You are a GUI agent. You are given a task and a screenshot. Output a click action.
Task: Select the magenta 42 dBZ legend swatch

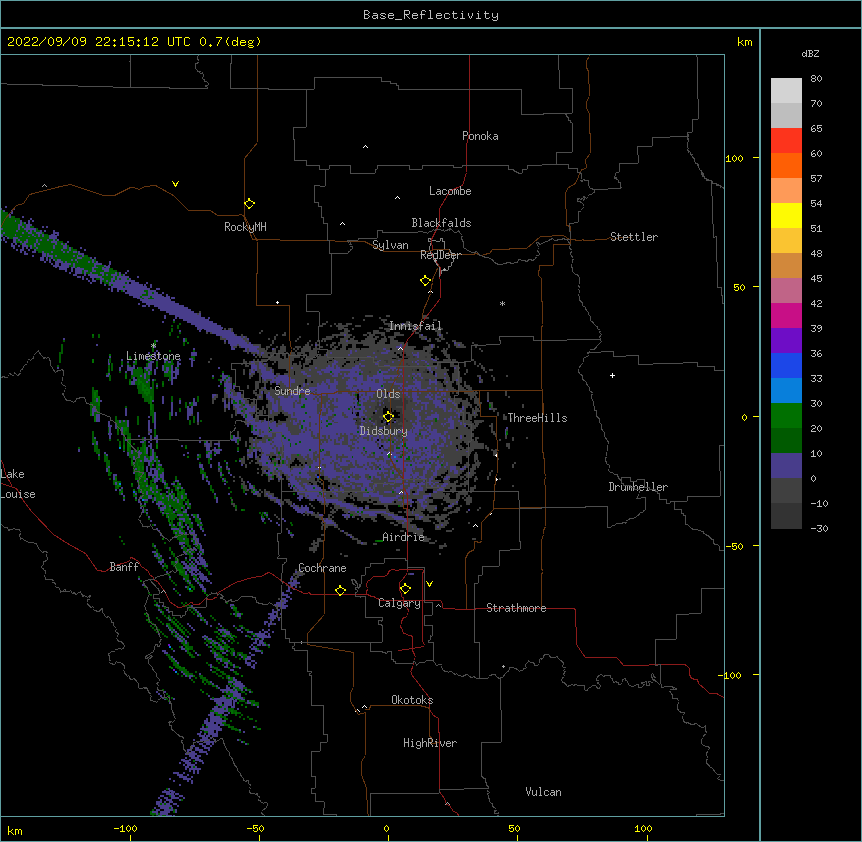pyautogui.click(x=786, y=315)
